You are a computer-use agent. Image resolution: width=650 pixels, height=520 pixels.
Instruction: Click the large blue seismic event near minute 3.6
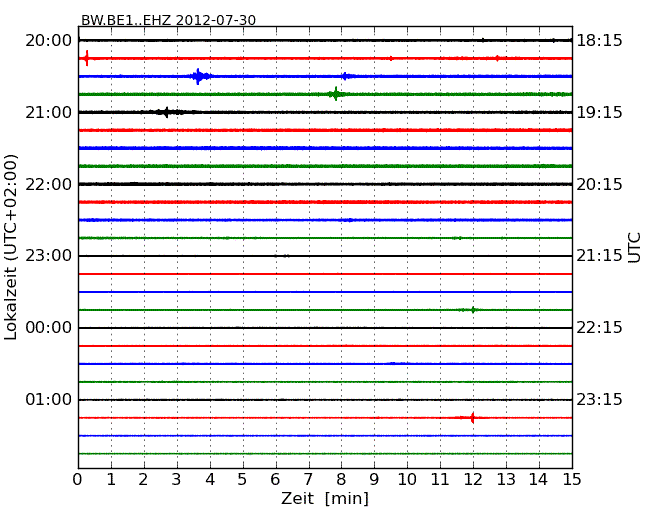click(200, 76)
